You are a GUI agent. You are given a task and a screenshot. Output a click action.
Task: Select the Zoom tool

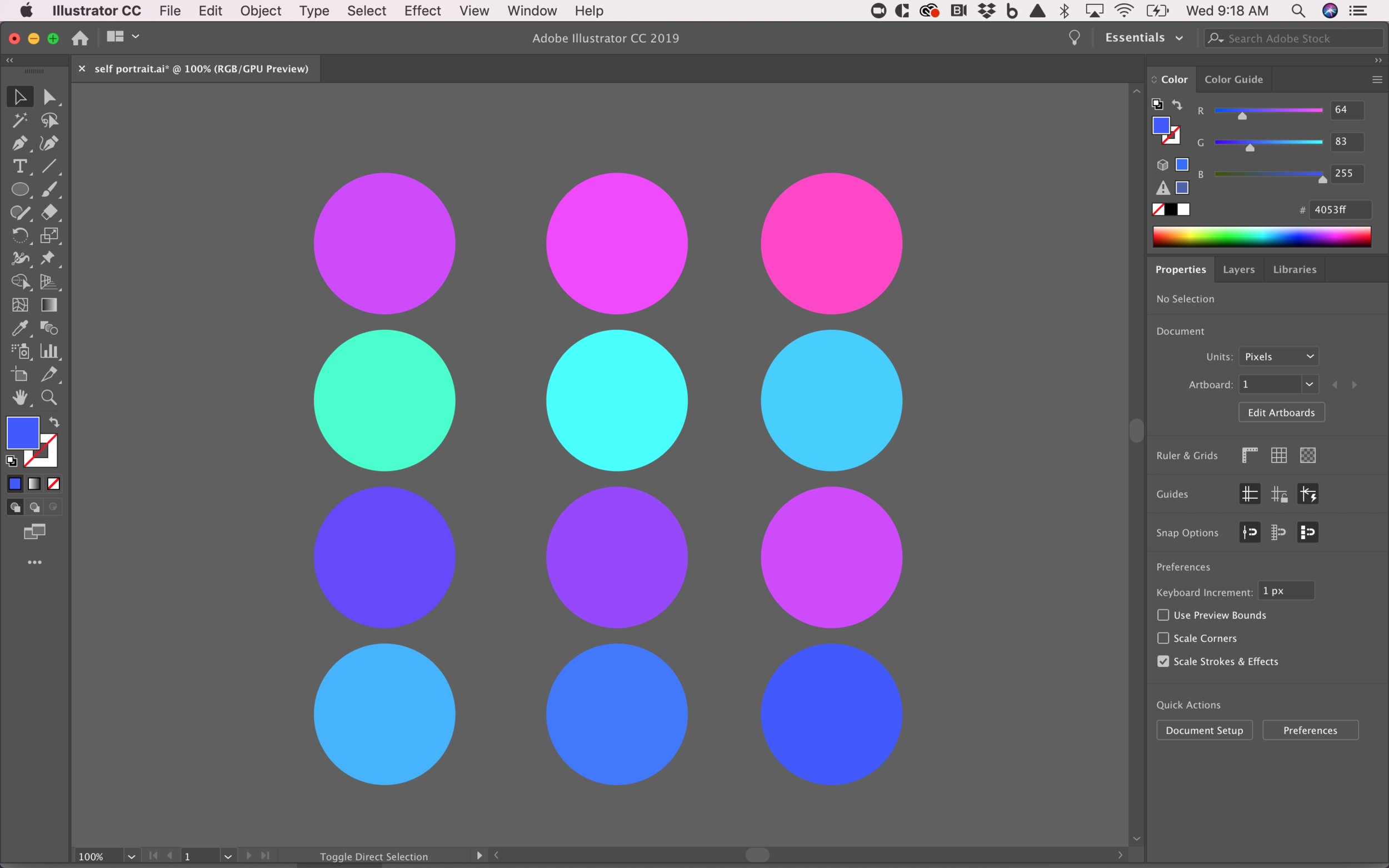coord(49,397)
